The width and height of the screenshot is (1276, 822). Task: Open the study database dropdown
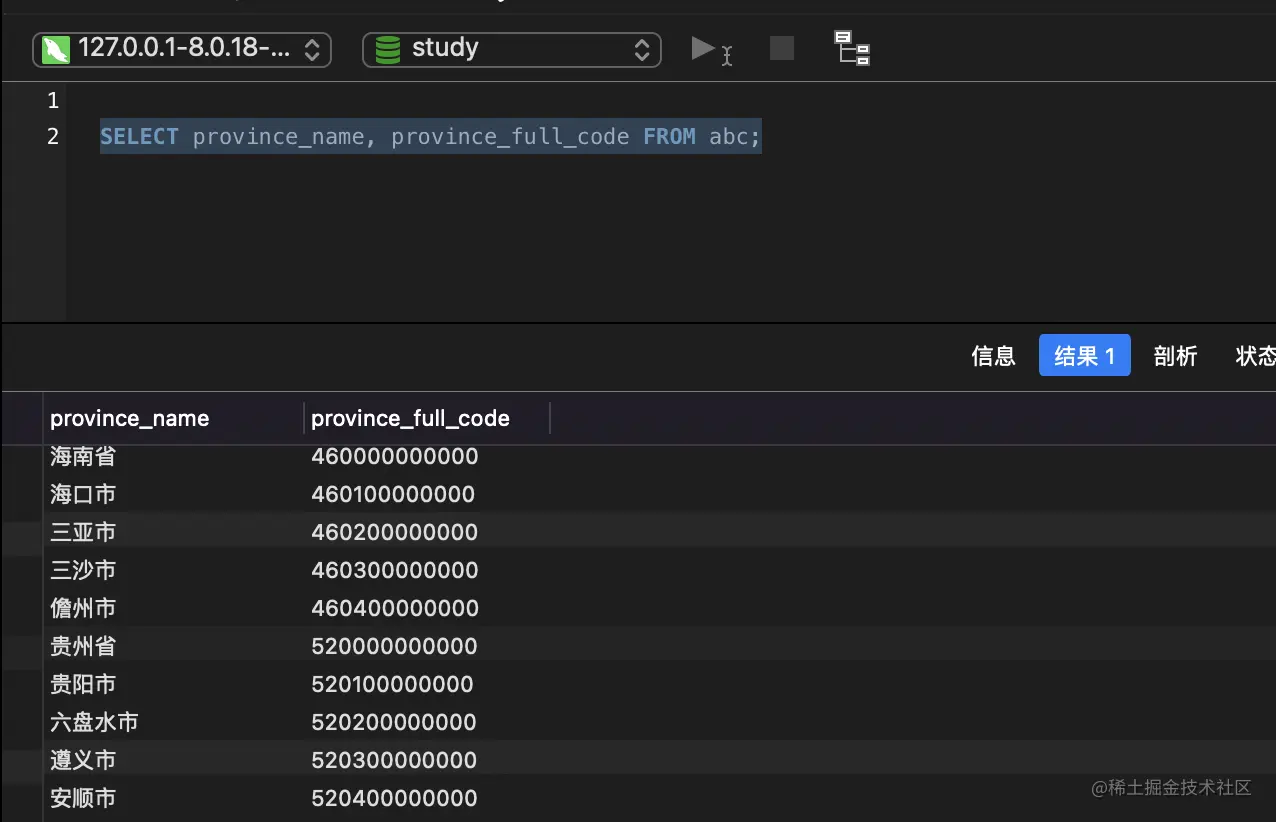click(512, 49)
